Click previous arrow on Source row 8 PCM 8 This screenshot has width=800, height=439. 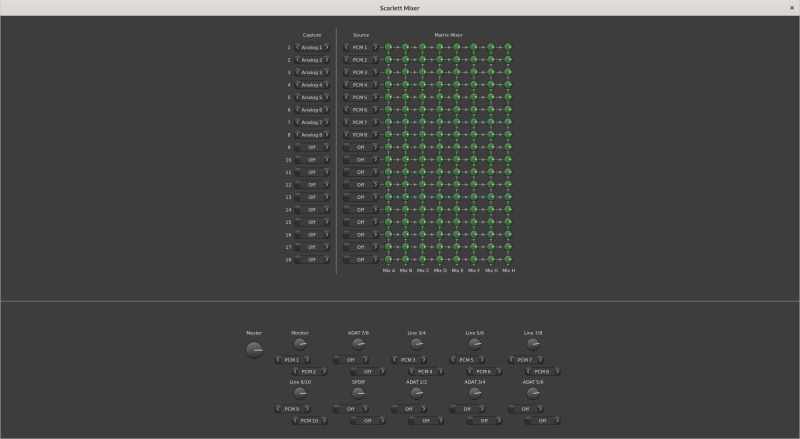pos(346,135)
